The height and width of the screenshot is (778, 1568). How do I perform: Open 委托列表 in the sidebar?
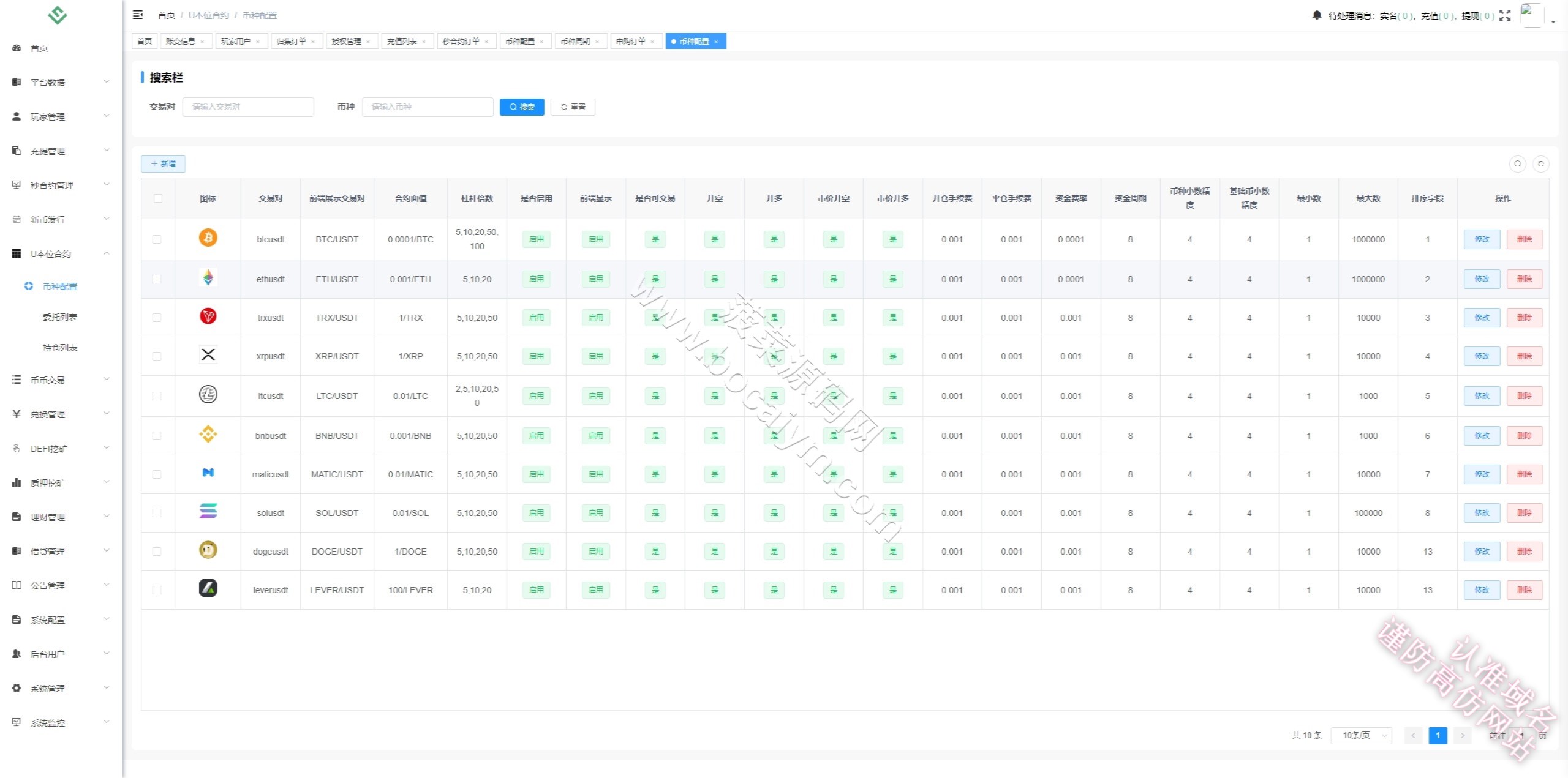click(60, 317)
